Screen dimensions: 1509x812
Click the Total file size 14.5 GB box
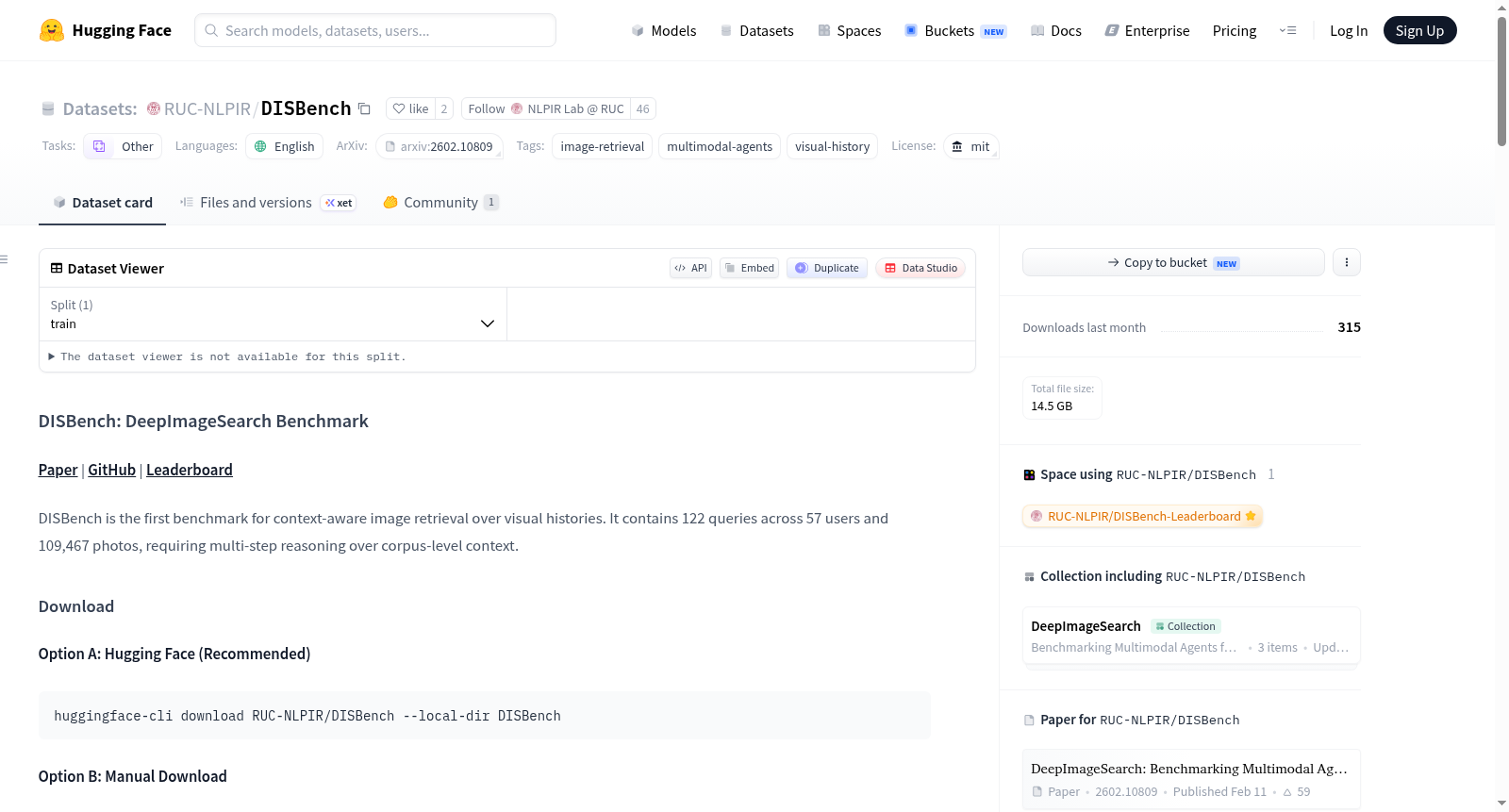pyautogui.click(x=1062, y=398)
